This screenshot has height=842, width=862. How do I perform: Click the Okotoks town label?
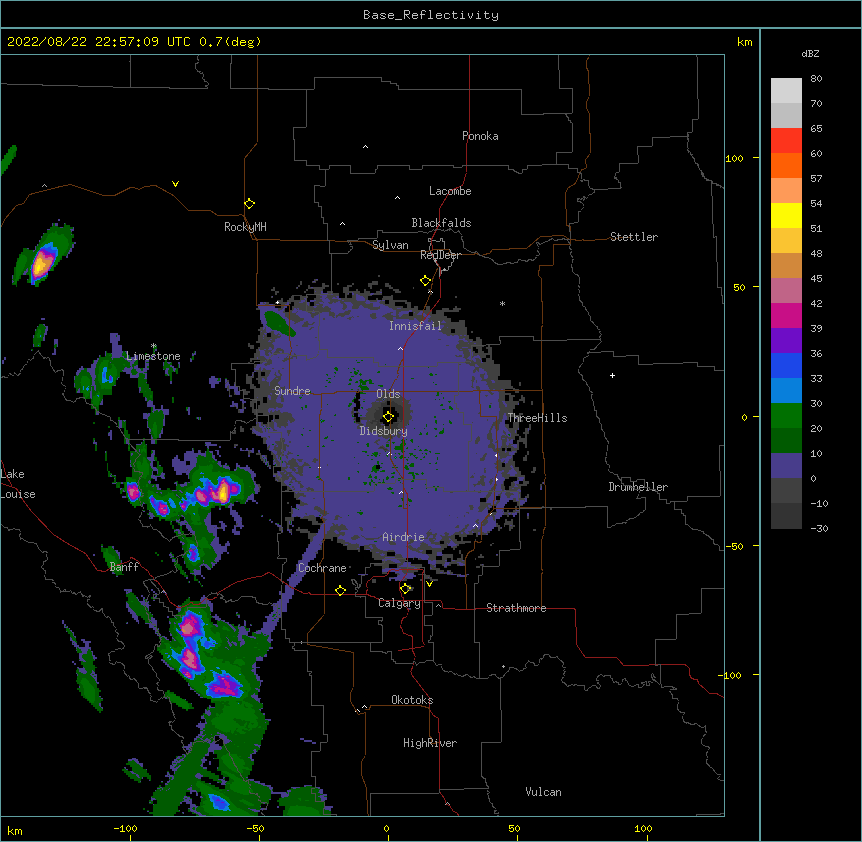tap(412, 700)
